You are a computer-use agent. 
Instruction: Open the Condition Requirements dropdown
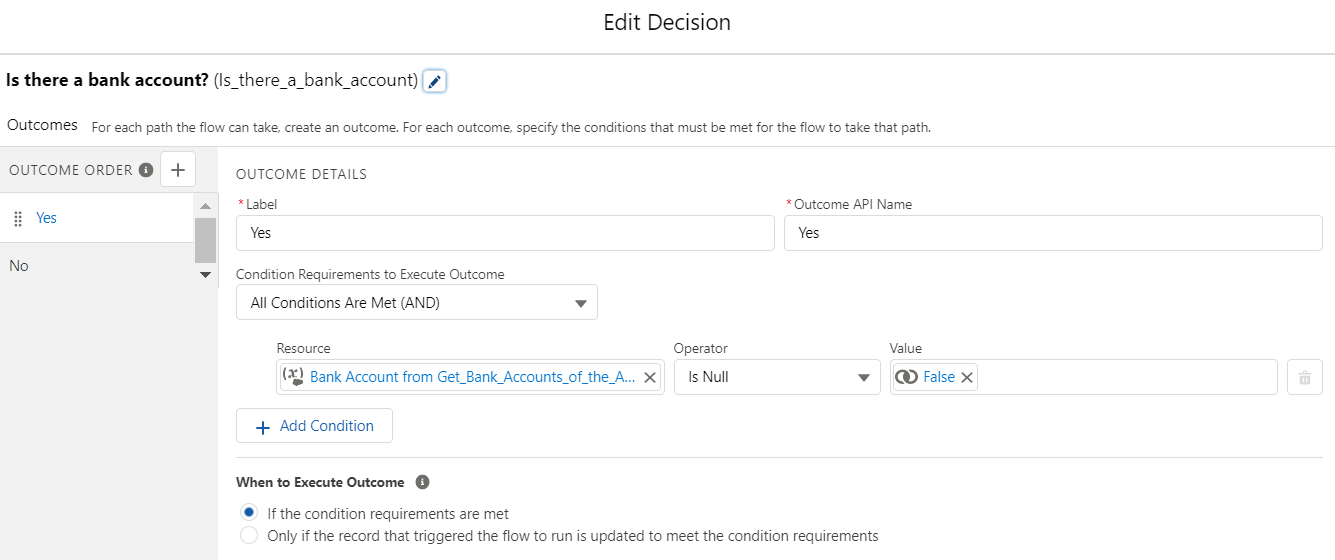[x=416, y=303]
